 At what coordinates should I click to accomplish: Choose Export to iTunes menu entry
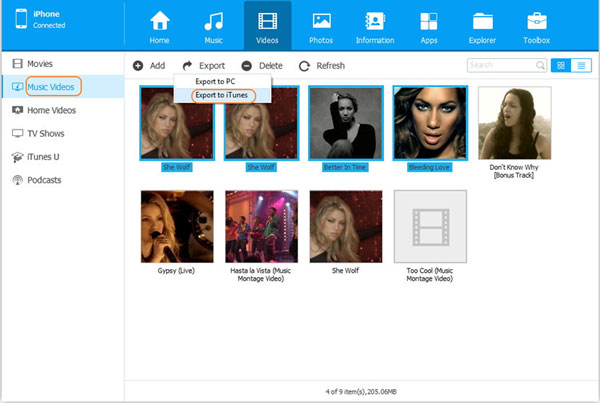[222, 95]
